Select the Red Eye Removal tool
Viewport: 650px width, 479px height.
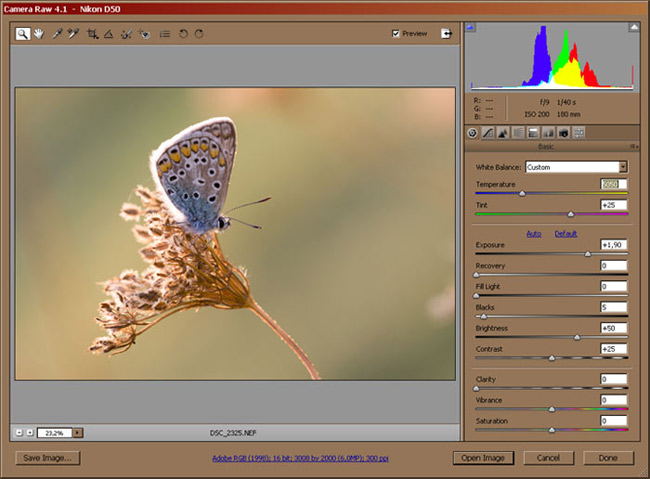(x=145, y=34)
